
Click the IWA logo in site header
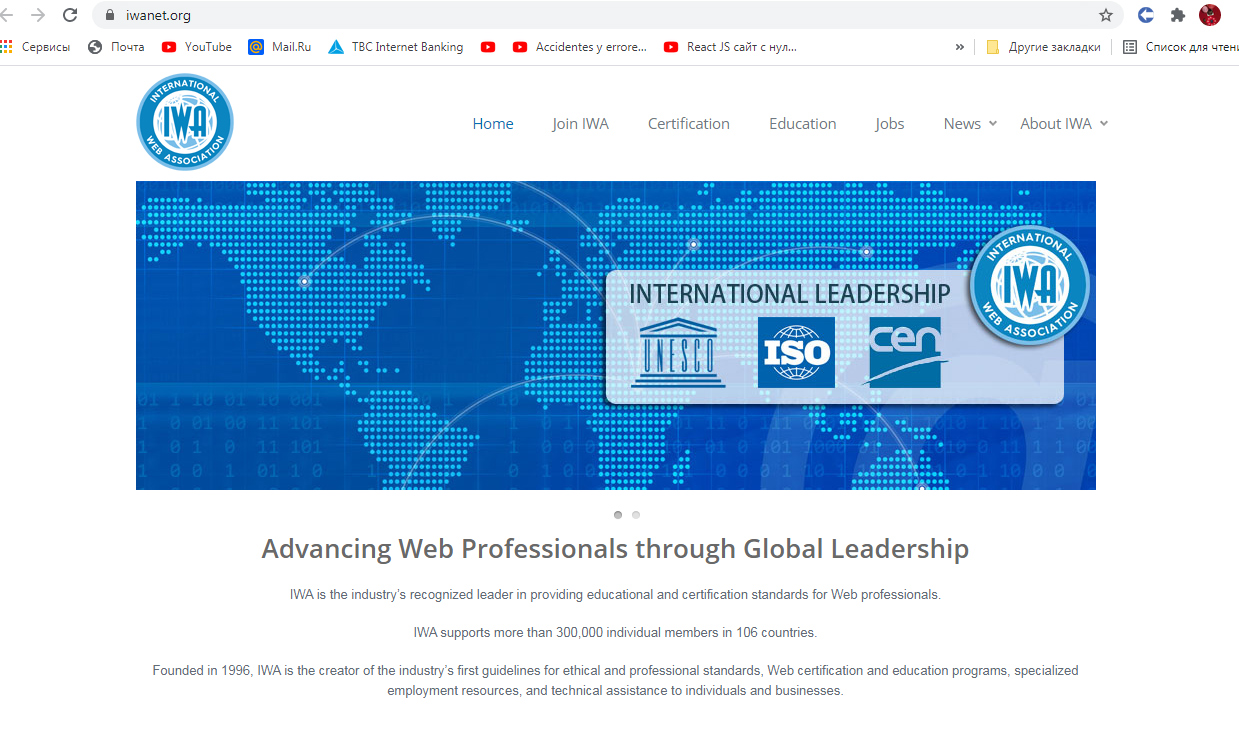tap(185, 122)
